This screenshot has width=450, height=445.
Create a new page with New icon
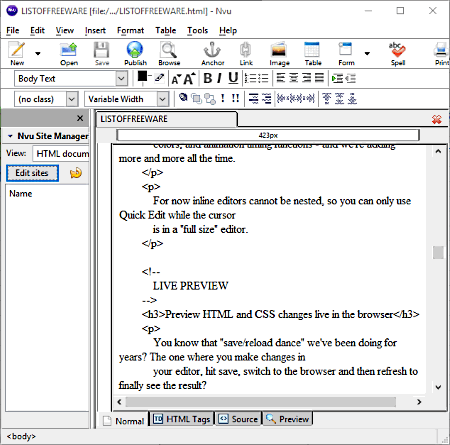pyautogui.click(x=17, y=53)
